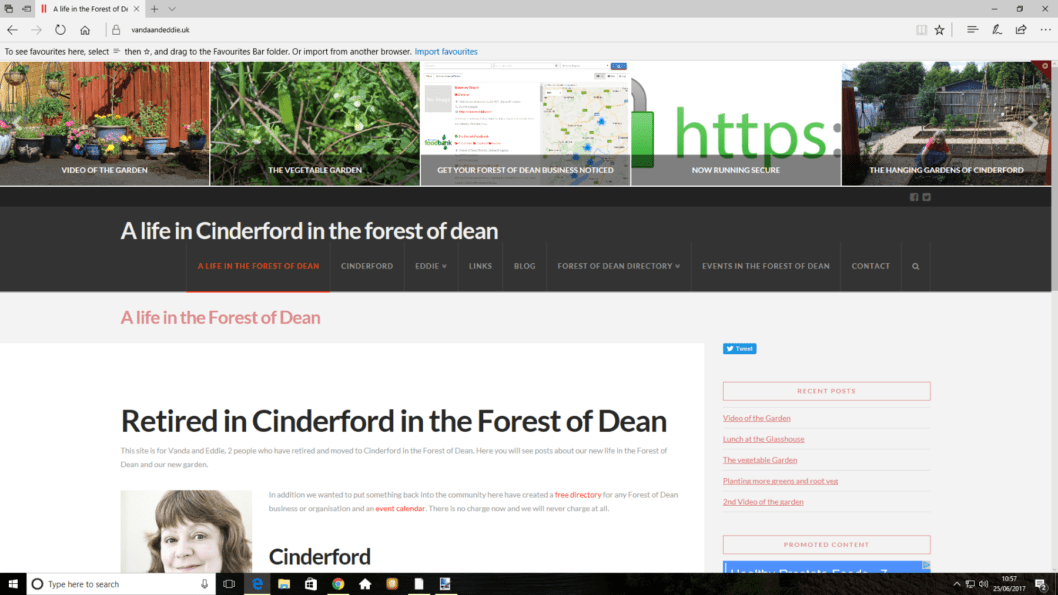The width and height of the screenshot is (1058, 595).
Task: Open the Windows Start menu
Action: pyautogui.click(x=13, y=584)
